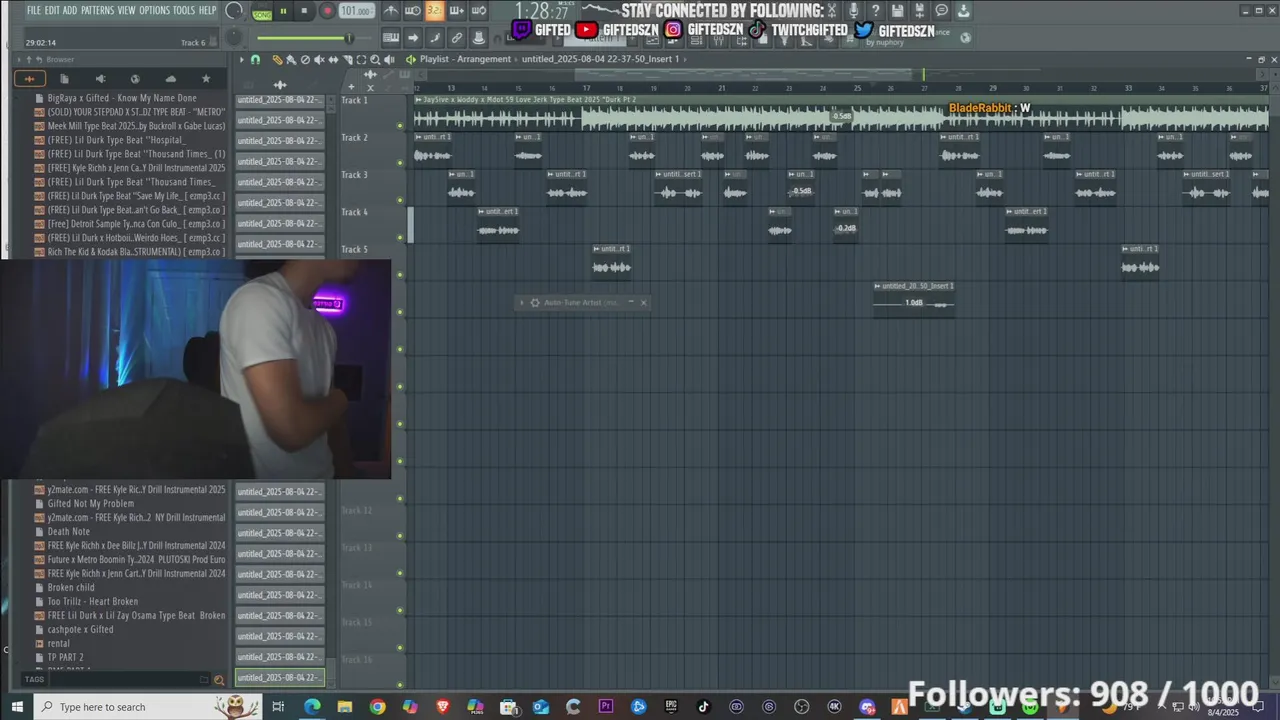
Task: Enable wait for input to start
Action: point(412,11)
